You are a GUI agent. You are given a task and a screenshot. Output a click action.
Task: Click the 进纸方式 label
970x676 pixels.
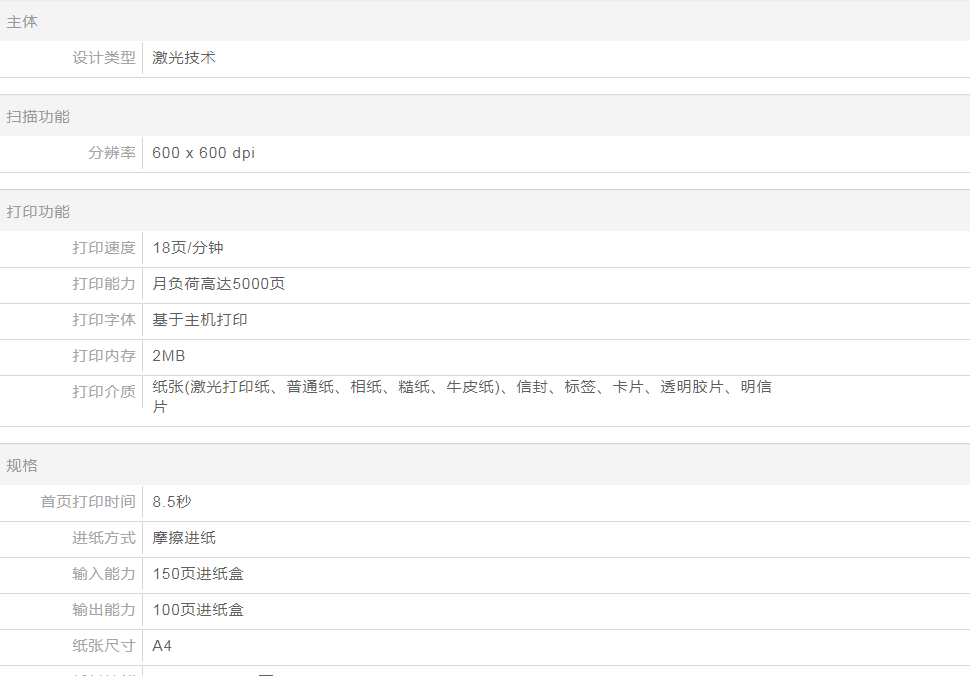coord(104,538)
